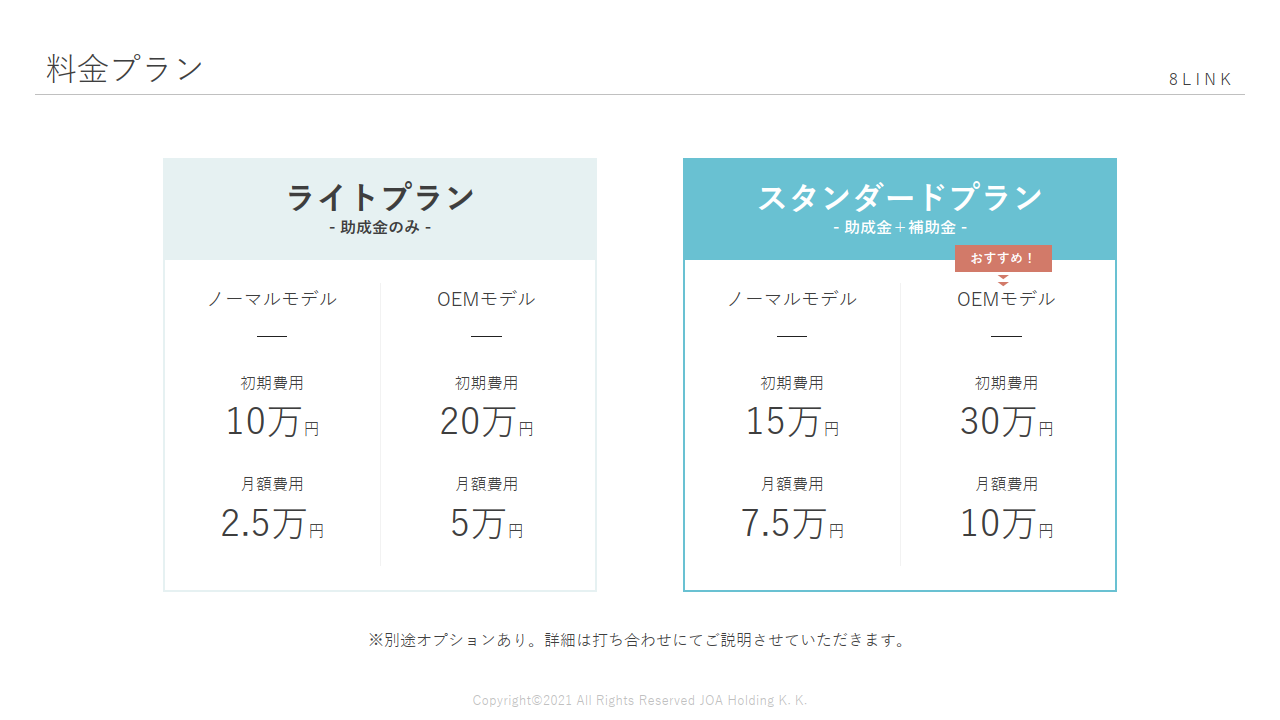Click the 5万円 monthly fee
This screenshot has width=1280, height=720.
(486, 523)
